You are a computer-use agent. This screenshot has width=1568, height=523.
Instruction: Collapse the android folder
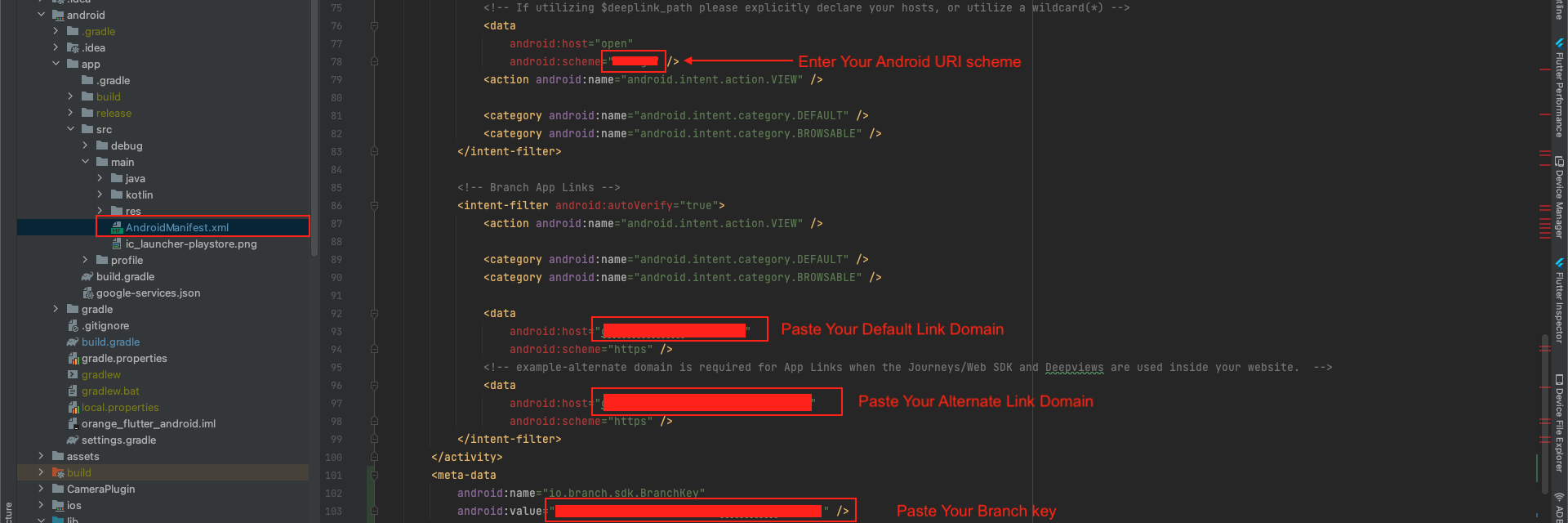click(x=41, y=16)
